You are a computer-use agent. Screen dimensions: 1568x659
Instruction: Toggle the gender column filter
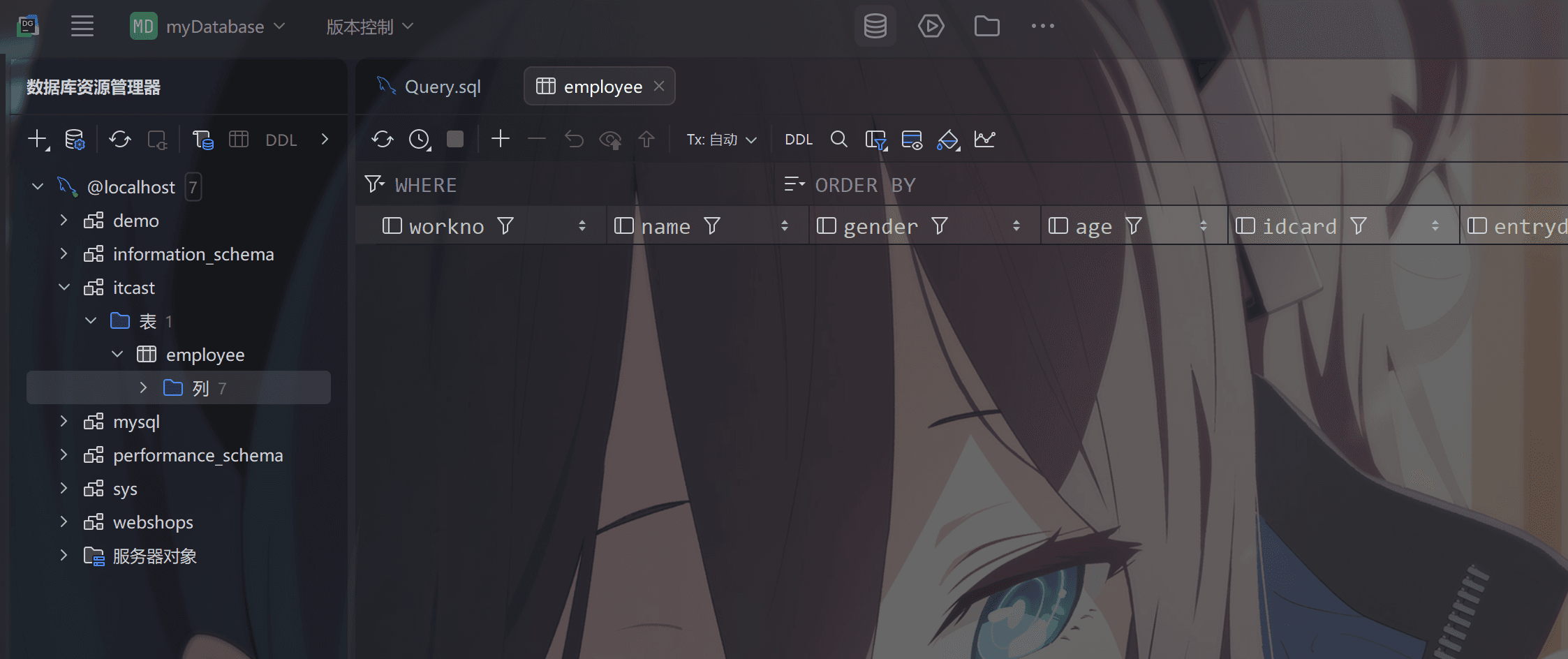coord(940,226)
